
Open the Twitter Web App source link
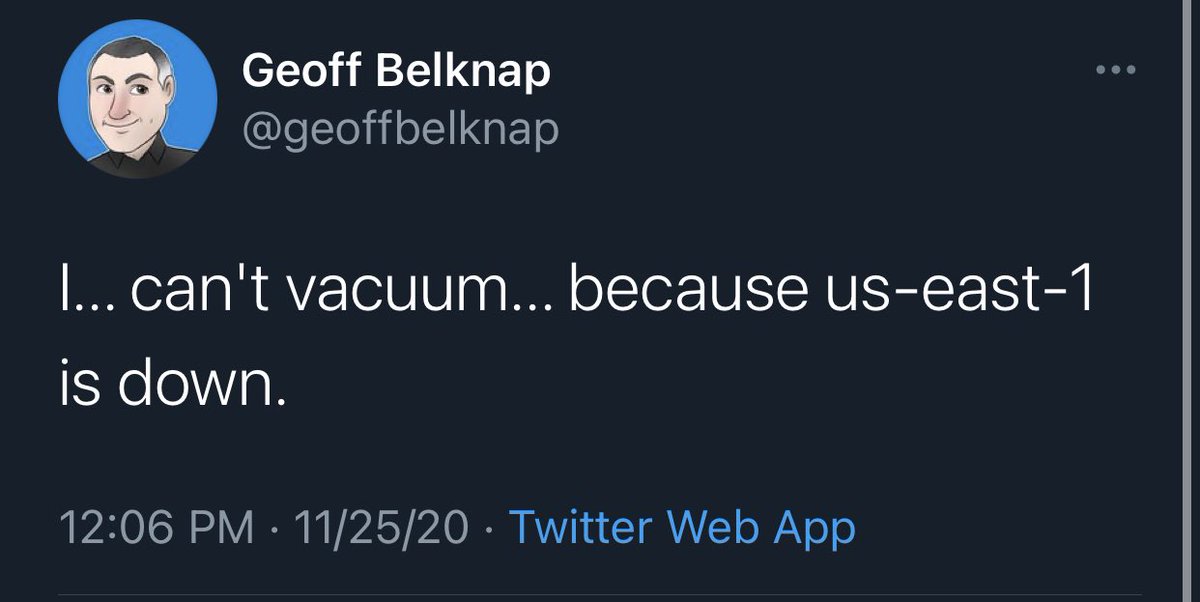coord(682,526)
